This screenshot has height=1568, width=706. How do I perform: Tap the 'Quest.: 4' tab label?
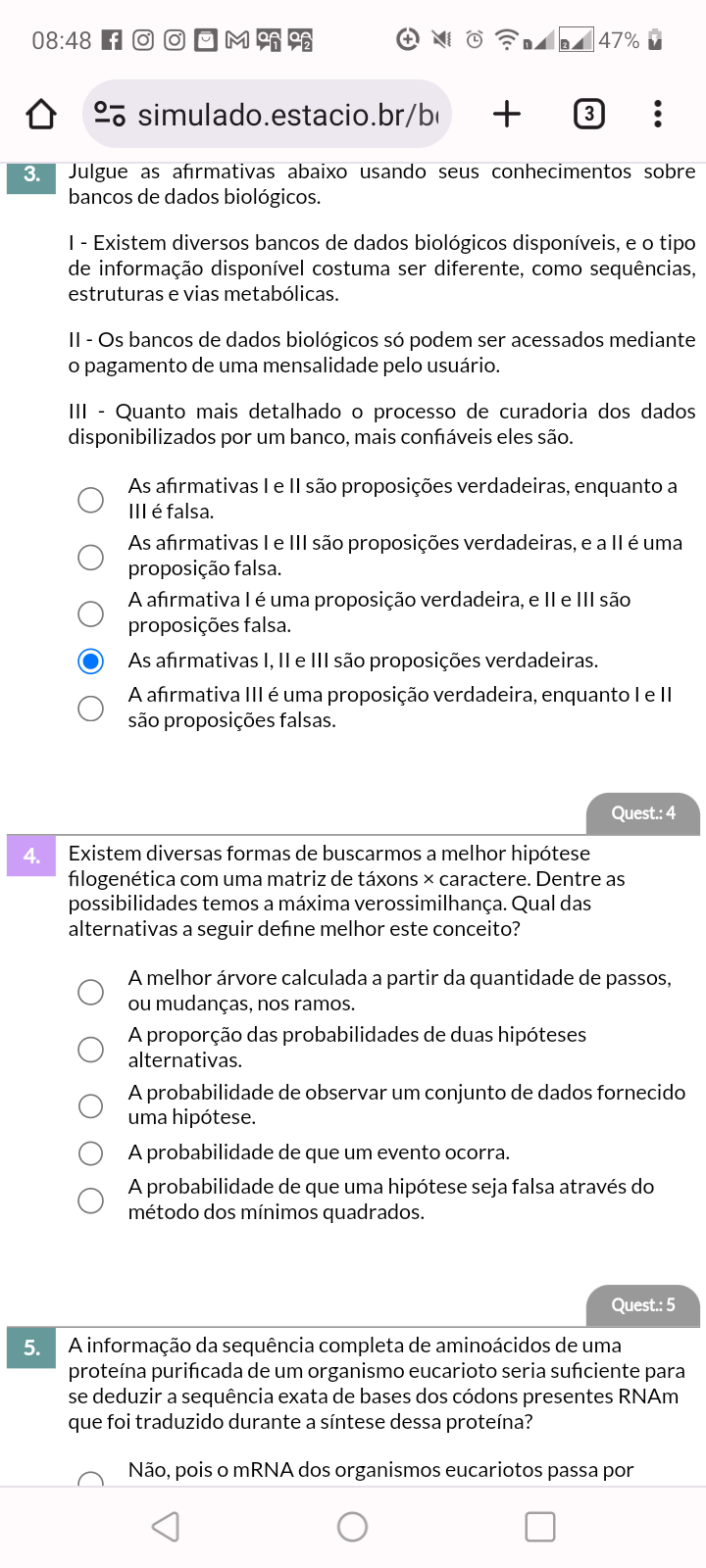pyautogui.click(x=643, y=813)
